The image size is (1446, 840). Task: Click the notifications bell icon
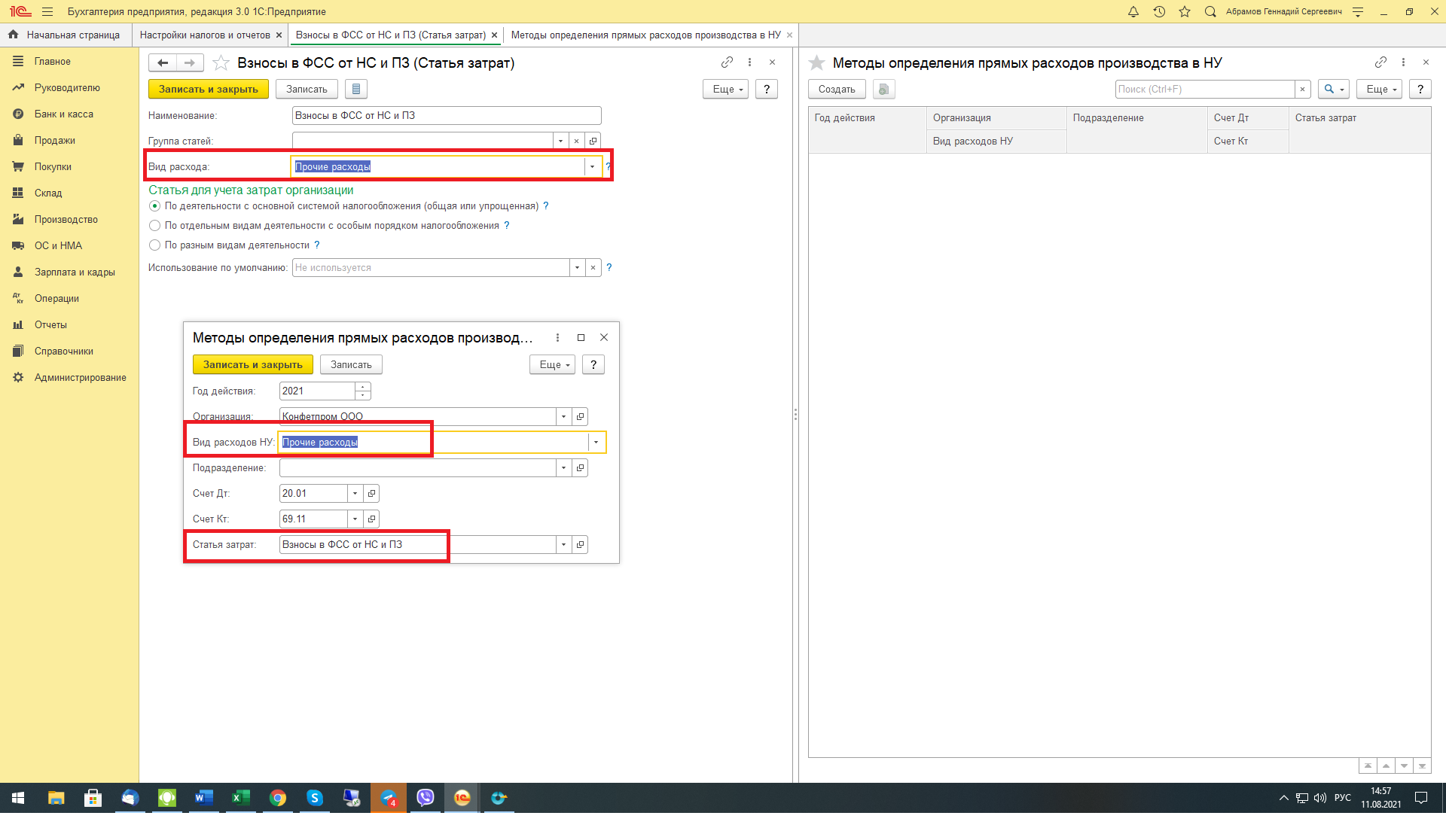(1133, 11)
